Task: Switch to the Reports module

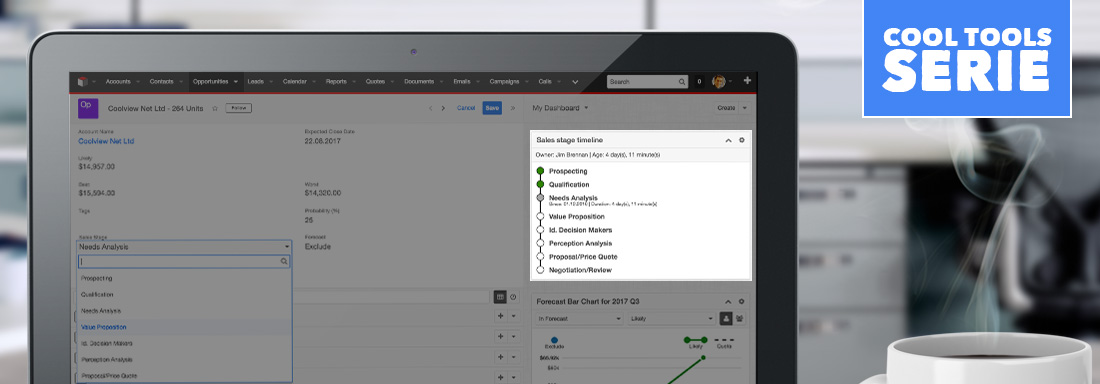Action: pyautogui.click(x=336, y=81)
